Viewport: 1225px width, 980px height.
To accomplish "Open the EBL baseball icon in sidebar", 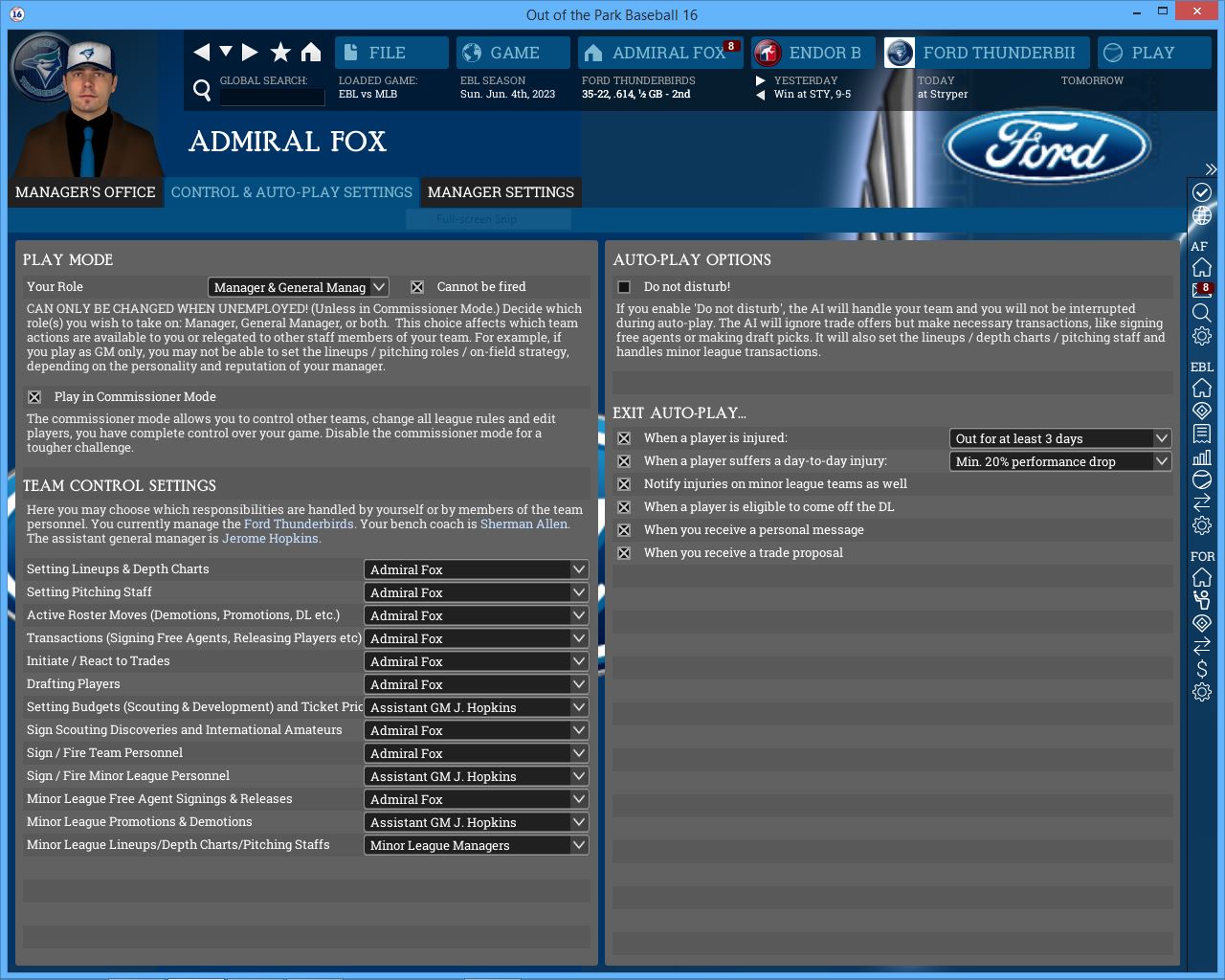I will 1202,479.
